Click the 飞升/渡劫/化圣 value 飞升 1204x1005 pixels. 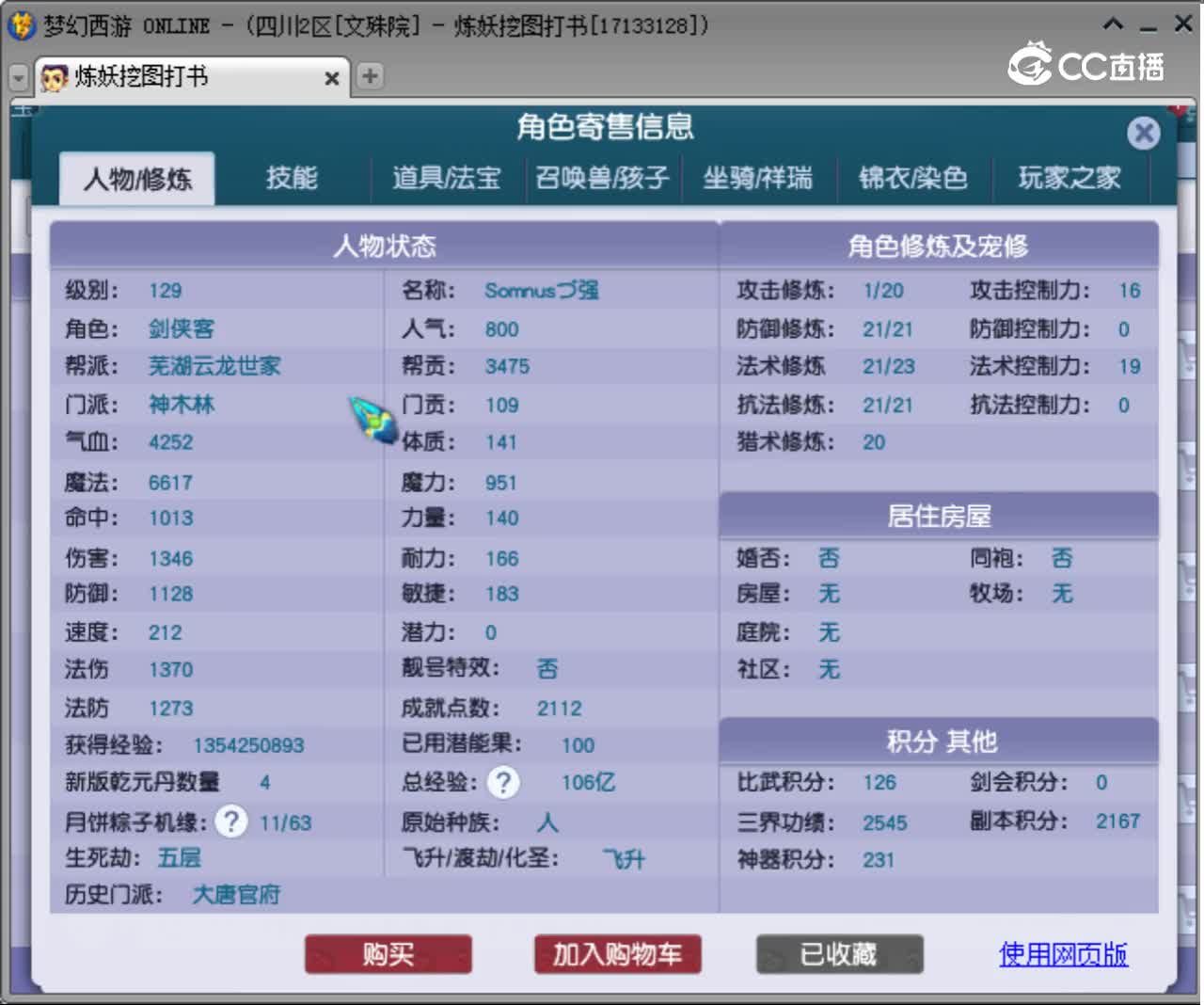[625, 859]
